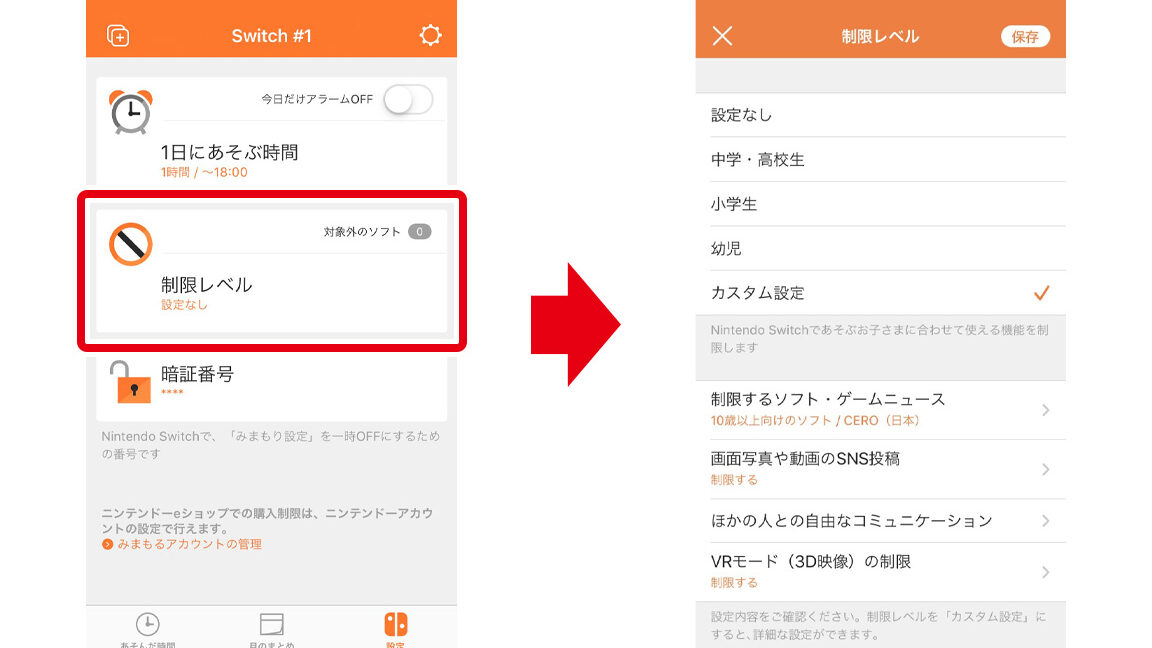Open the 1日にあそぶ時間 setting
Image resolution: width=1152 pixels, height=648 pixels.
pyautogui.click(x=230, y=152)
